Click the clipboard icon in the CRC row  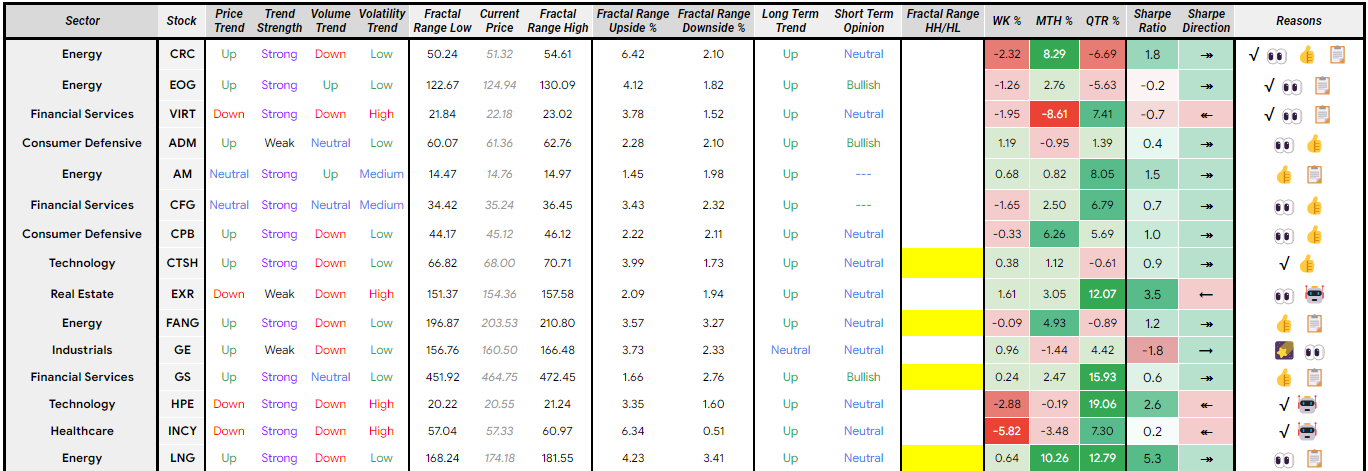pos(1337,55)
